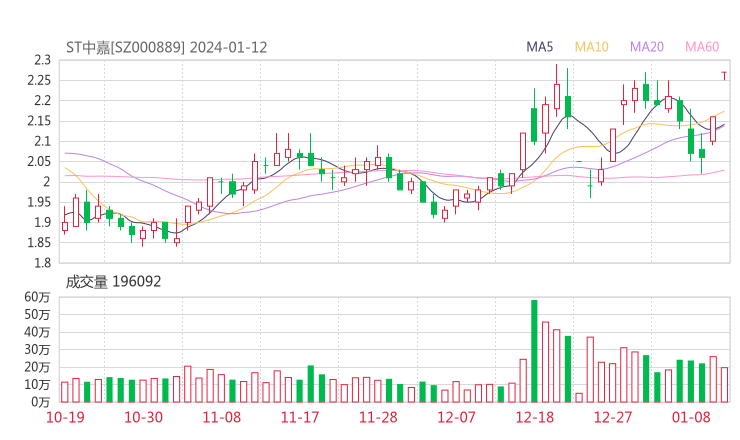Click the 2.3 price axis label
The height and width of the screenshot is (440, 740).
coord(42,60)
